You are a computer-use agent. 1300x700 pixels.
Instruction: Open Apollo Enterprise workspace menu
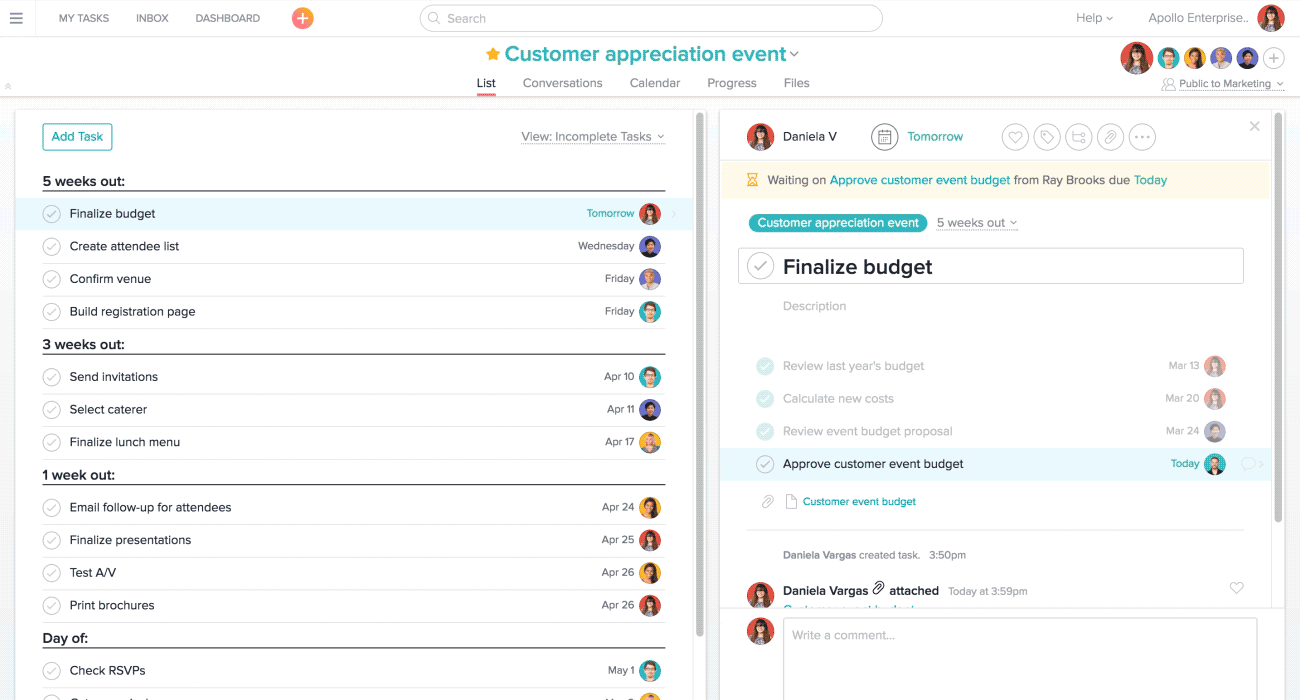coord(1198,18)
